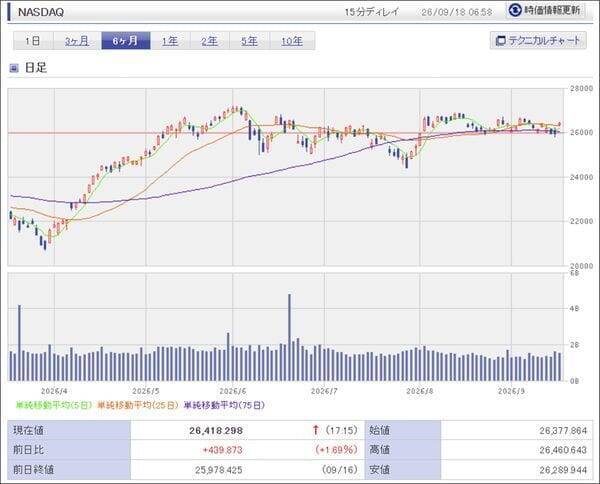This screenshot has width=600, height=484.
Task: Click the 安値 value 26,289.944
Action: 563,469
